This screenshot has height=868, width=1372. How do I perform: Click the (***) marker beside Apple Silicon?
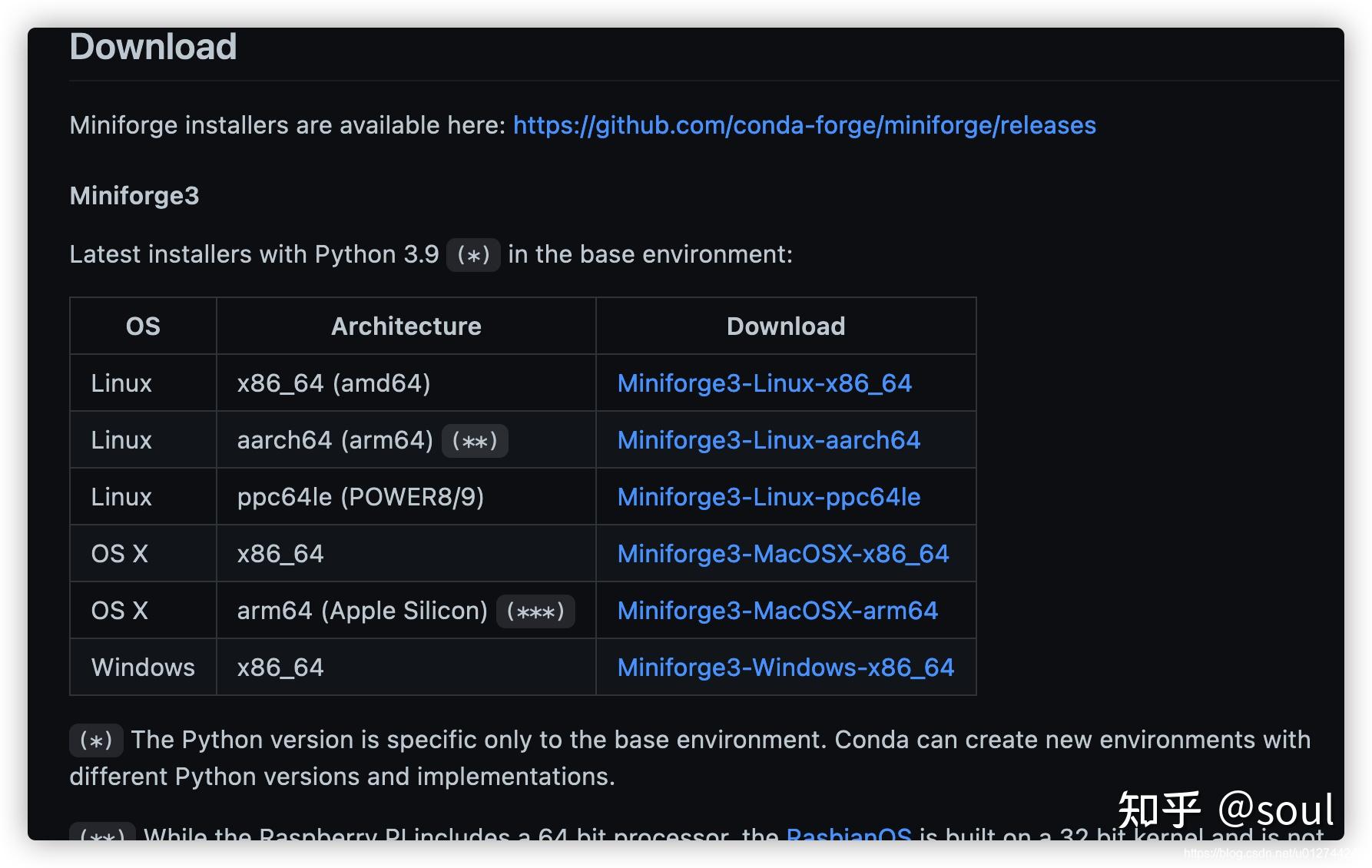click(x=535, y=612)
